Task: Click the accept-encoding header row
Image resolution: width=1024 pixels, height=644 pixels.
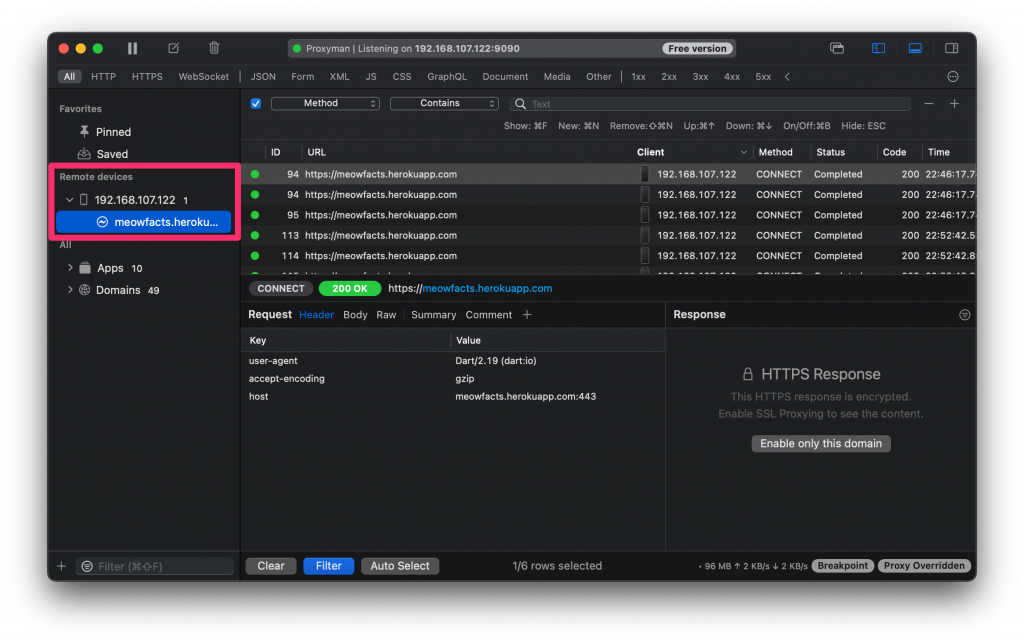Action: [453, 378]
